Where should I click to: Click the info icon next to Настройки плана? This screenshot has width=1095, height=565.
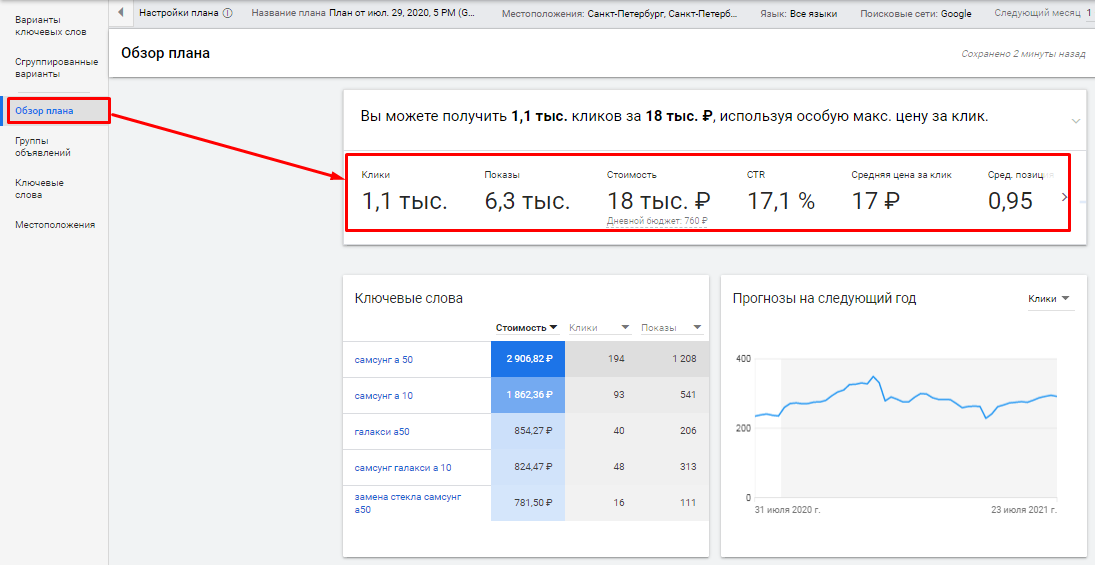click(228, 13)
